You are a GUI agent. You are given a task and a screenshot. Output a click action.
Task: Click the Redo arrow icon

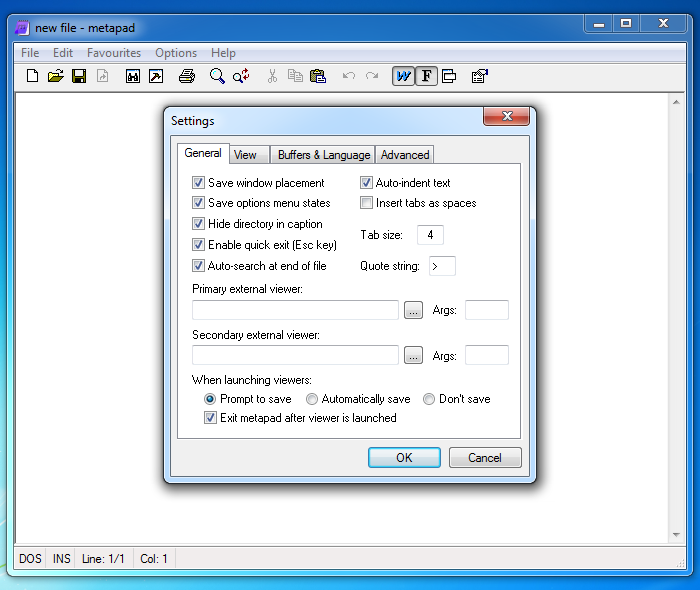(x=372, y=76)
